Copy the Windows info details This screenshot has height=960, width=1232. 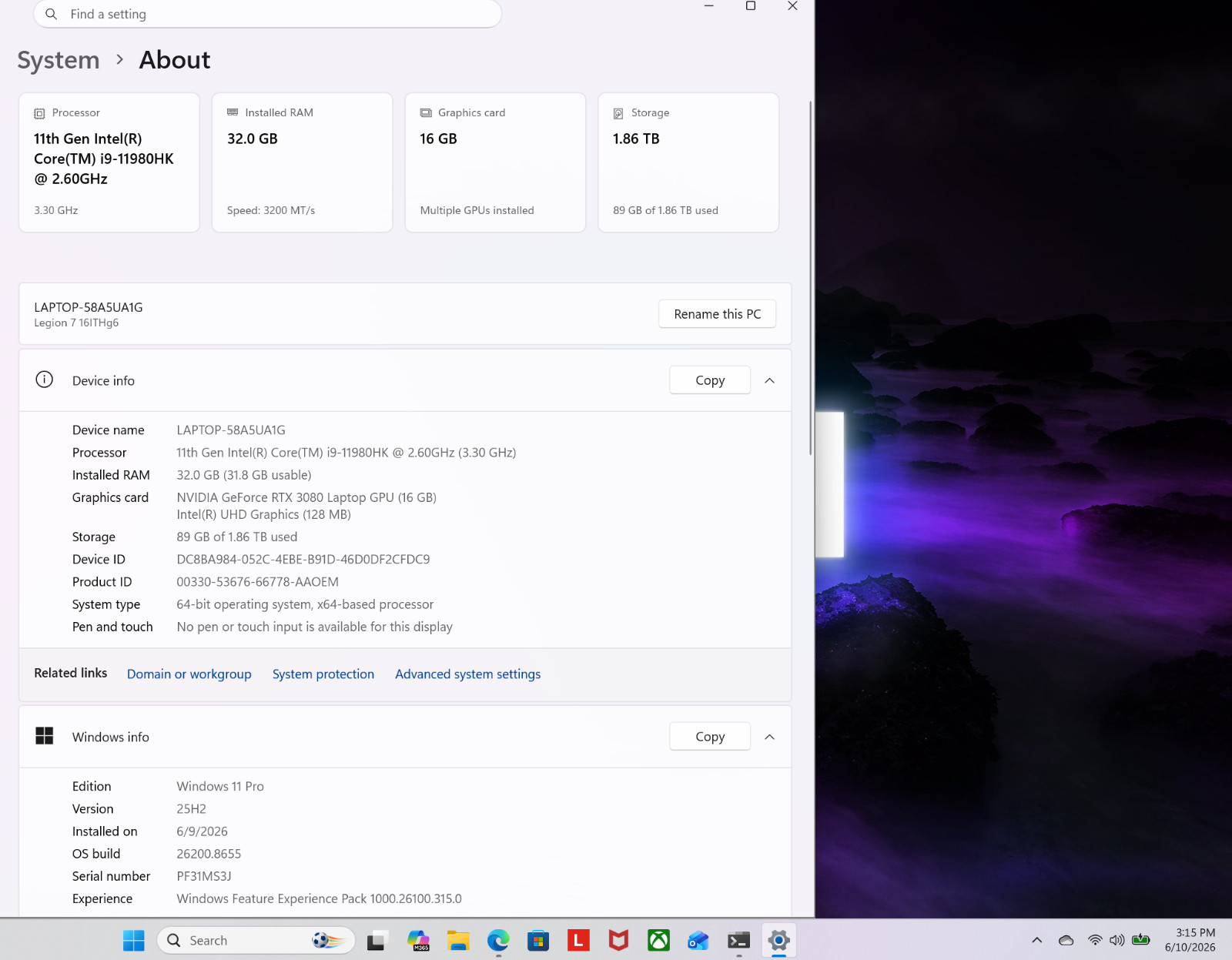pyautogui.click(x=710, y=737)
